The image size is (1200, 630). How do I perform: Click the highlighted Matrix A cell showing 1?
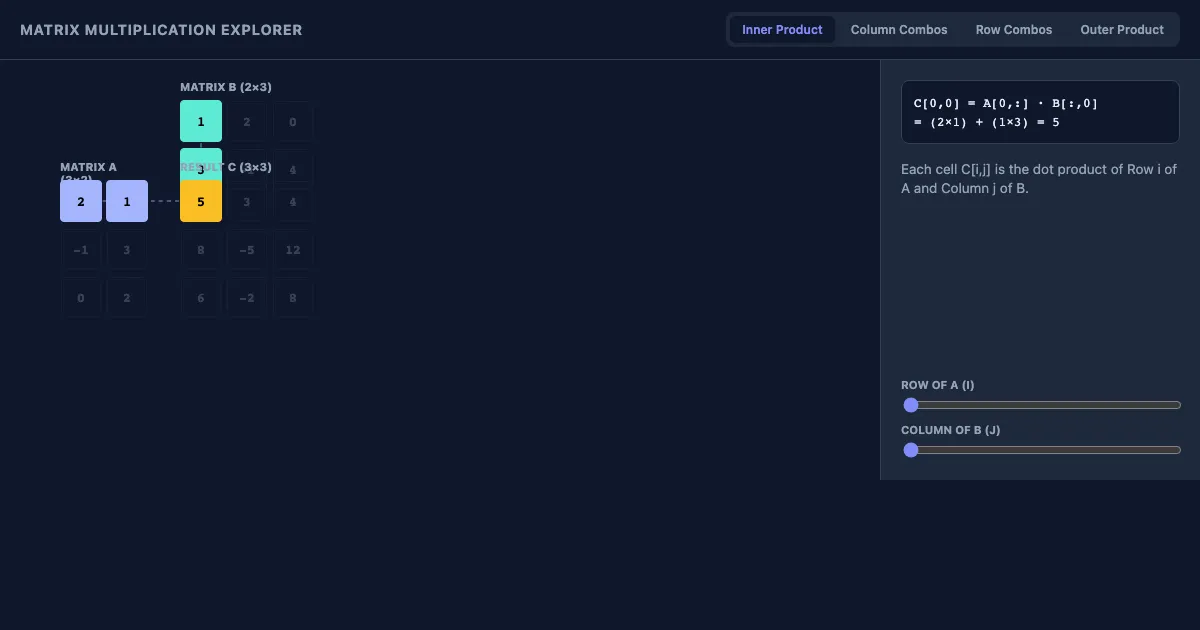(127, 201)
